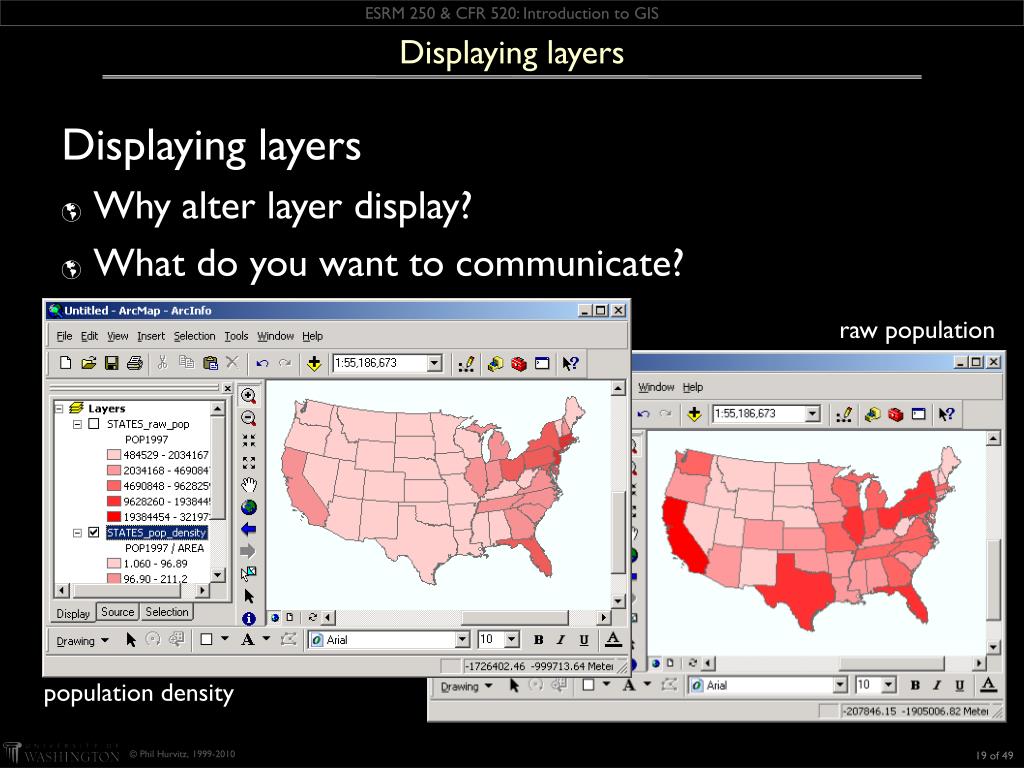Viewport: 1024px width, 768px height.
Task: Toggle Italic in front window Drawing toolbar
Action: (561, 640)
